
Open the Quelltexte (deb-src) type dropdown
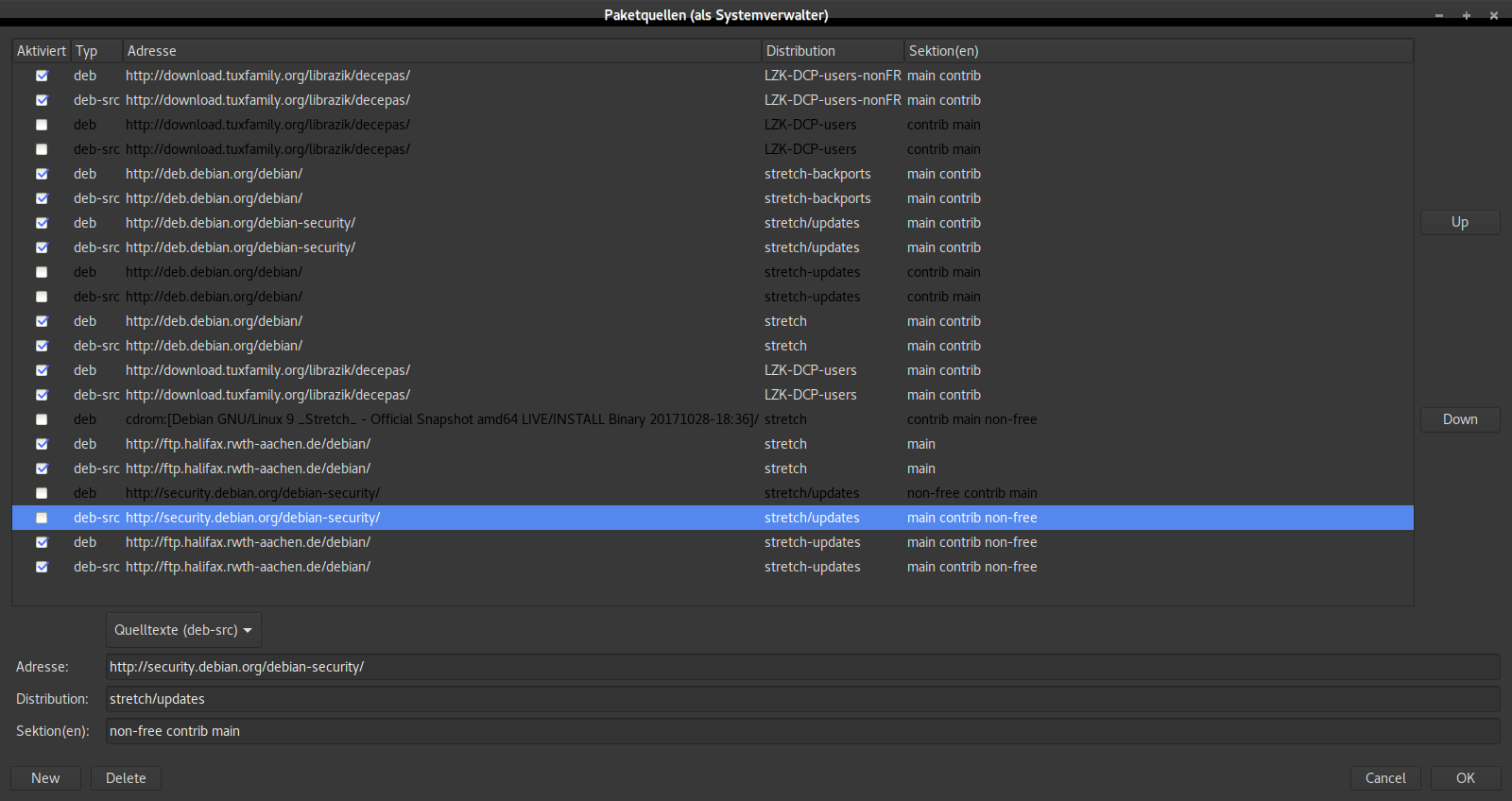click(x=183, y=630)
